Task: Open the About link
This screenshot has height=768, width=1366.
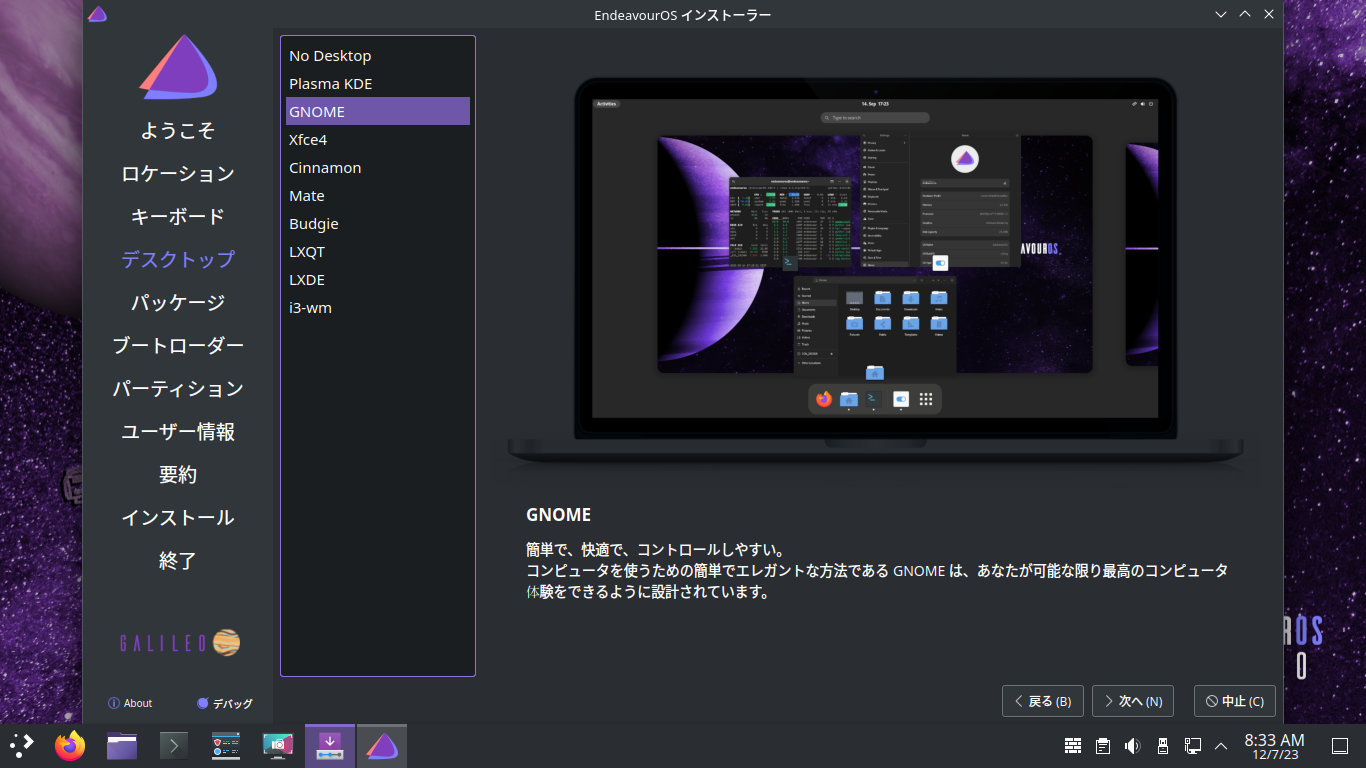Action: coord(130,703)
